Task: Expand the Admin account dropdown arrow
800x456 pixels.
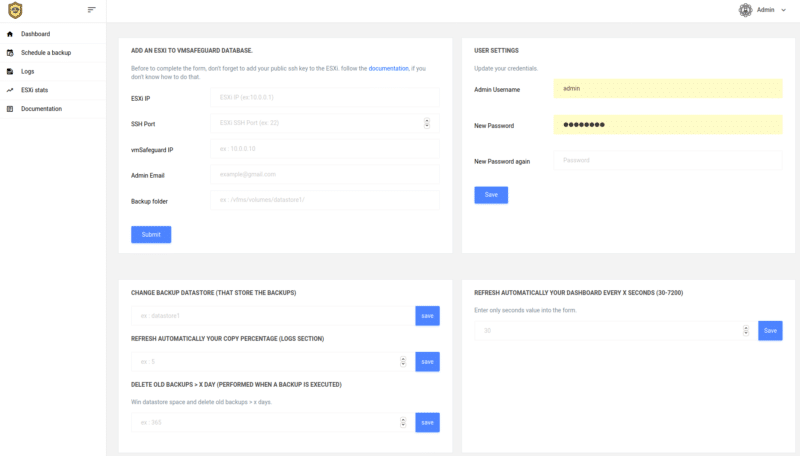Action: point(783,10)
